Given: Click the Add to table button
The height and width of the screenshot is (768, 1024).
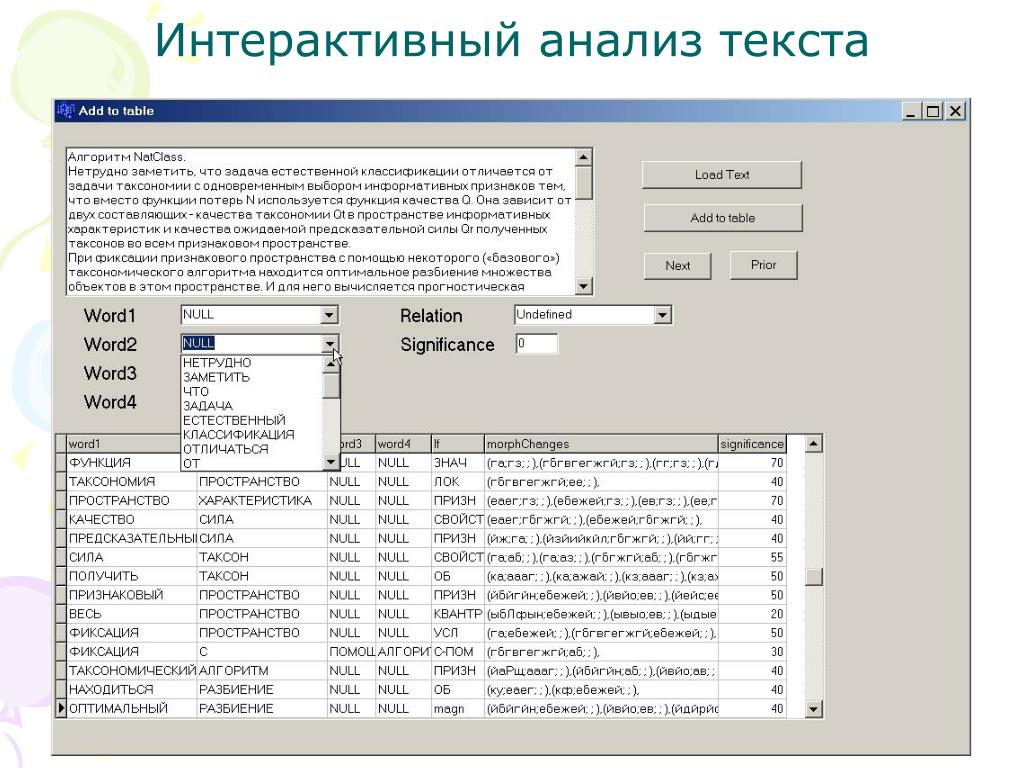Looking at the screenshot, I should tap(722, 218).
